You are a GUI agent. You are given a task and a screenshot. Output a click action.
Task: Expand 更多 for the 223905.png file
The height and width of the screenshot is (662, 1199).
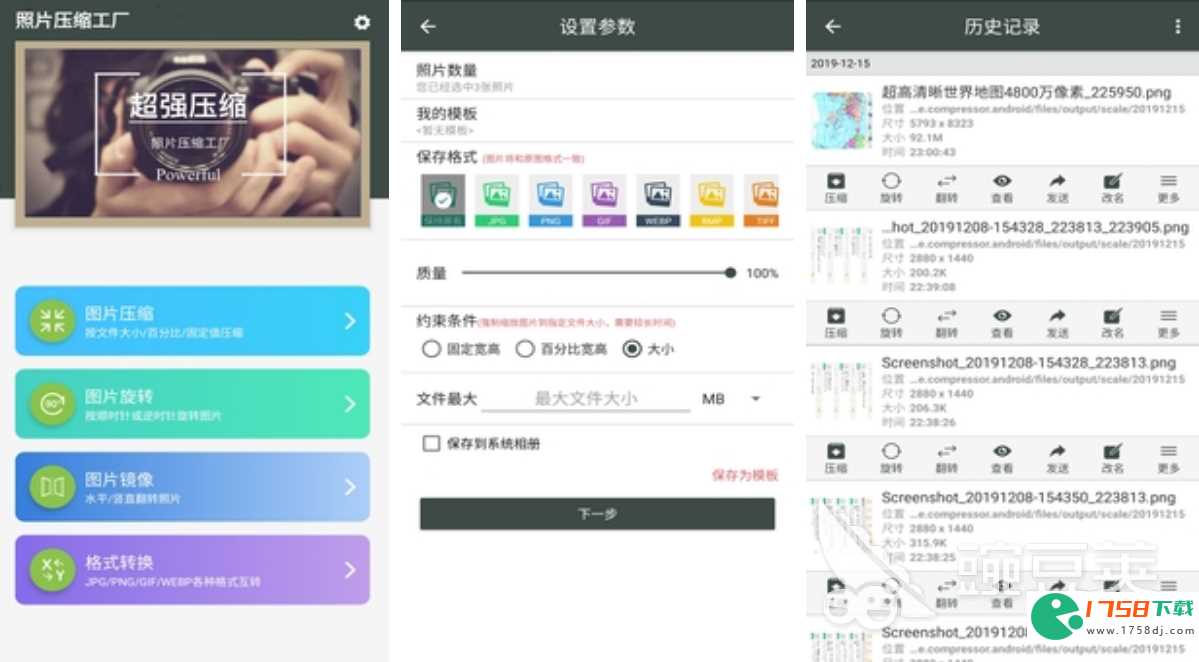click(x=1168, y=323)
